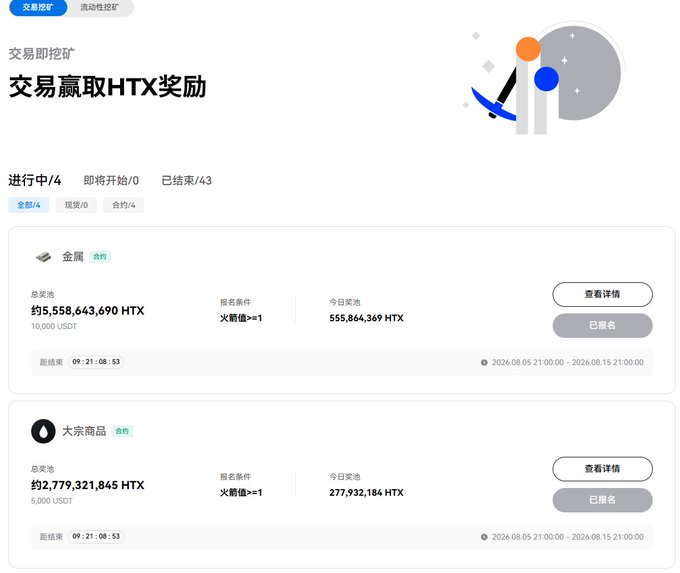Click the 合约 tag beside 金属

(x=100, y=257)
